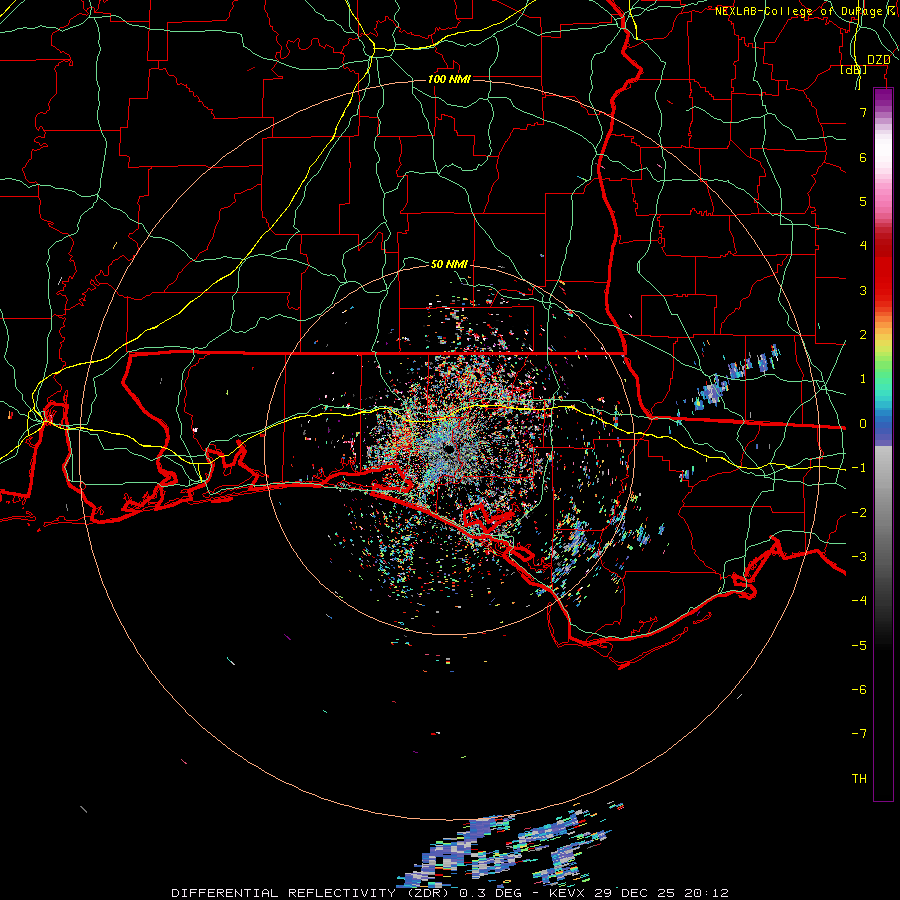Click the NEXLAB-College of DuPage credit text
Viewport: 900px width, 900px height.
(801, 11)
